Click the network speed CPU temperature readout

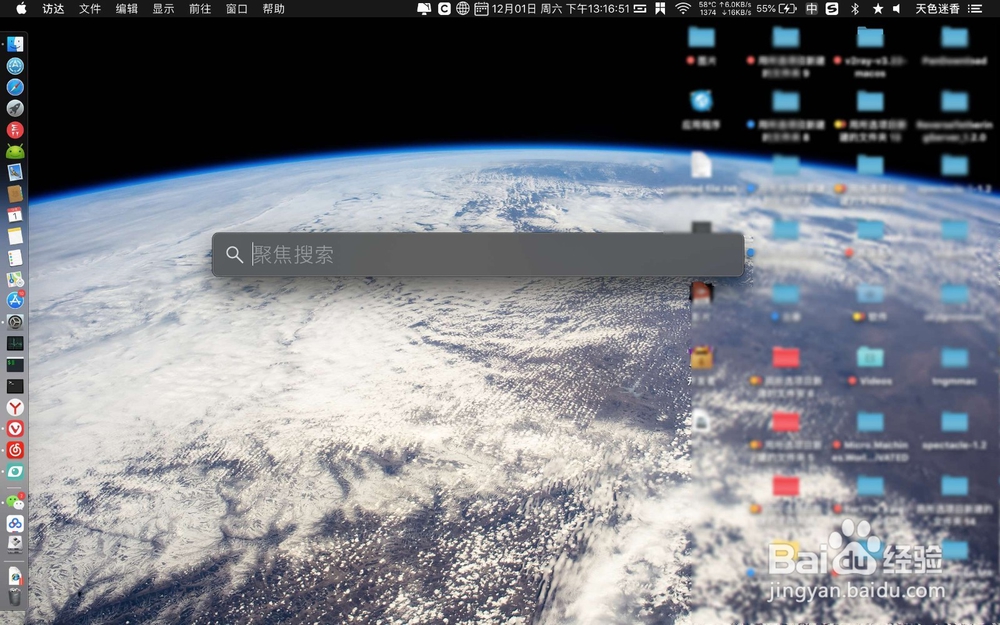724,8
